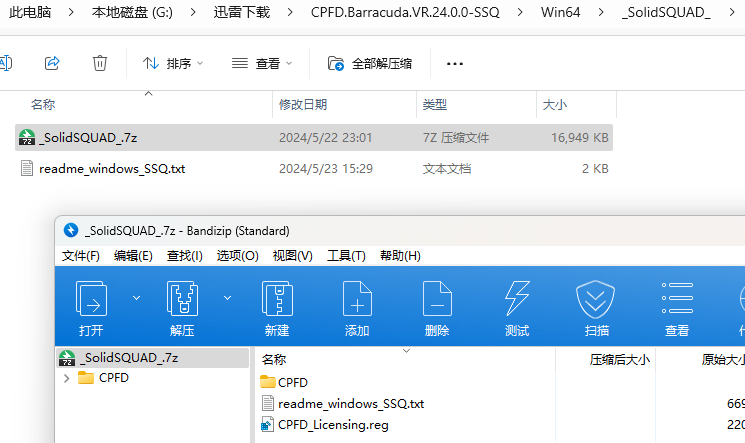Select CPFD_Licensing.reg in the archive
Screen dimensions: 745x443
pos(333,425)
